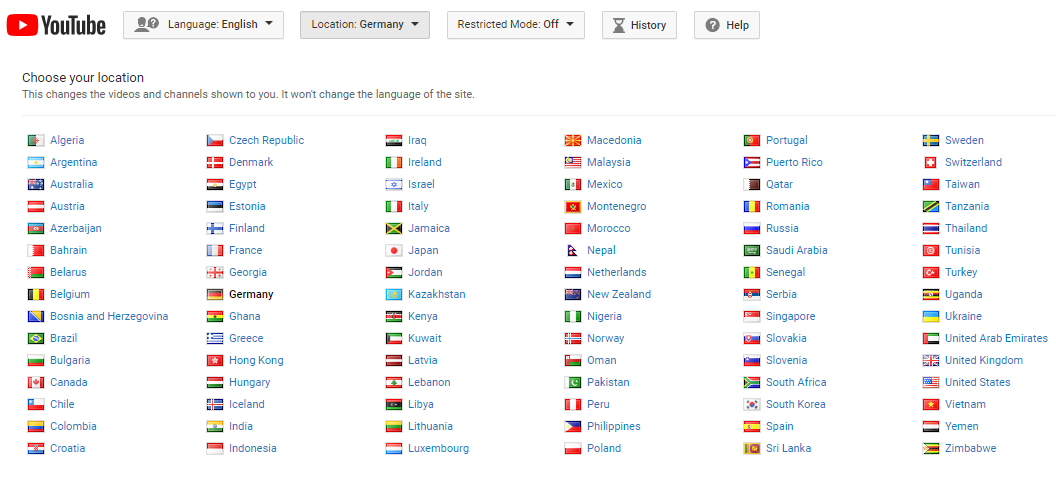Click the Sri Lanka flag icon
Viewport: 1056px width, 485px height.
(752, 449)
